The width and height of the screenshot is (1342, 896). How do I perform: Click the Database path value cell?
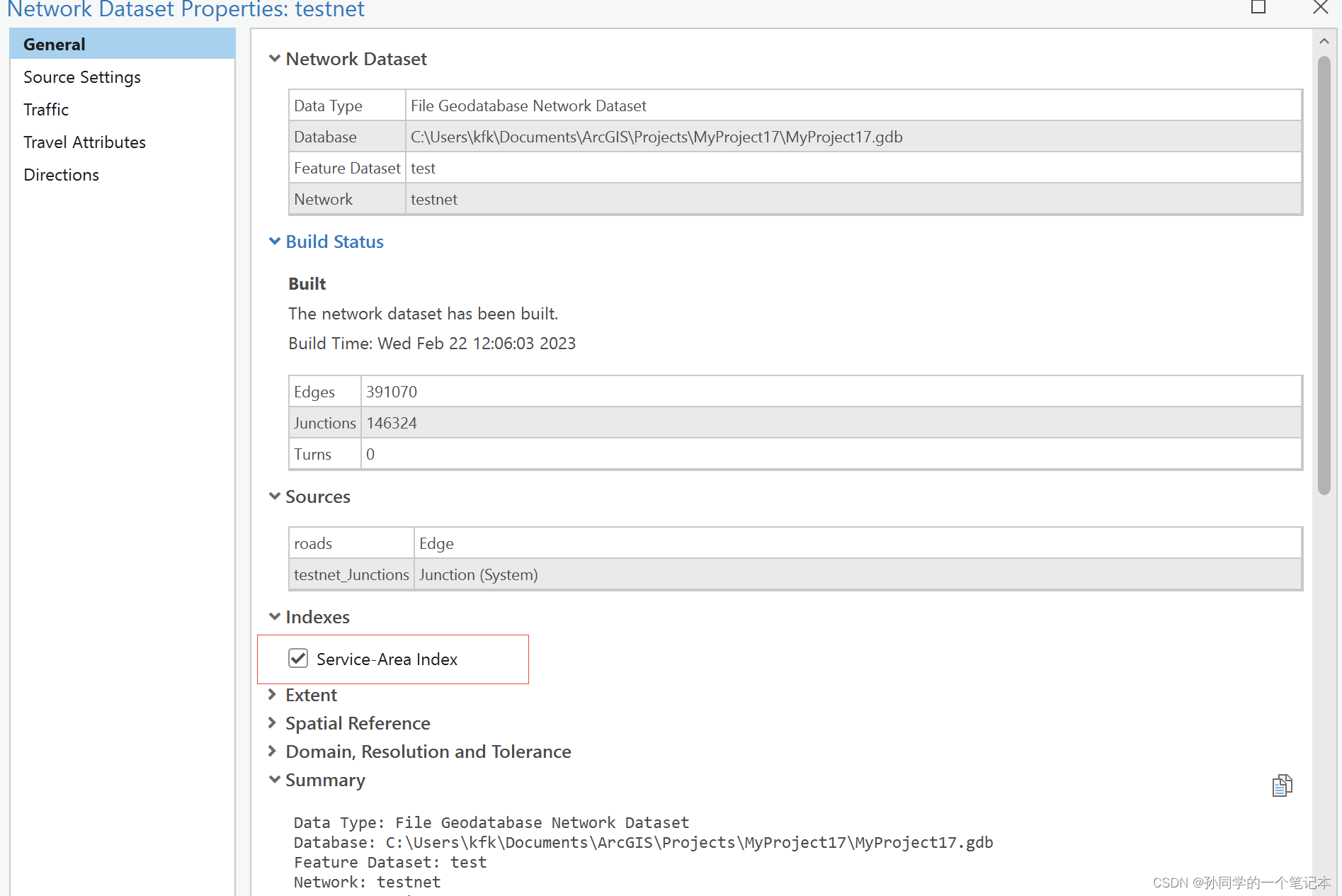coord(853,137)
